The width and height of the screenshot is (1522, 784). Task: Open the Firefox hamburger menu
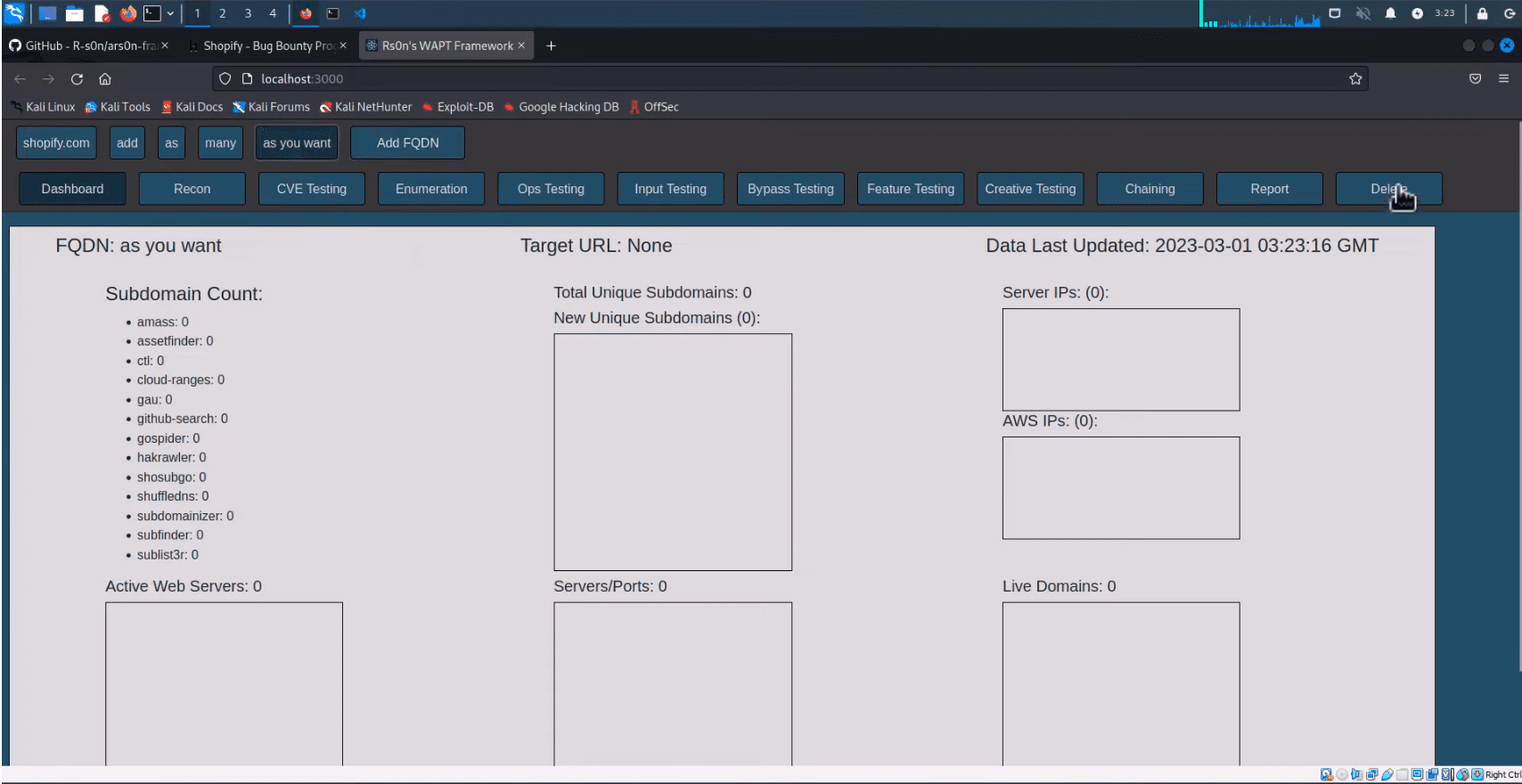[1503, 78]
